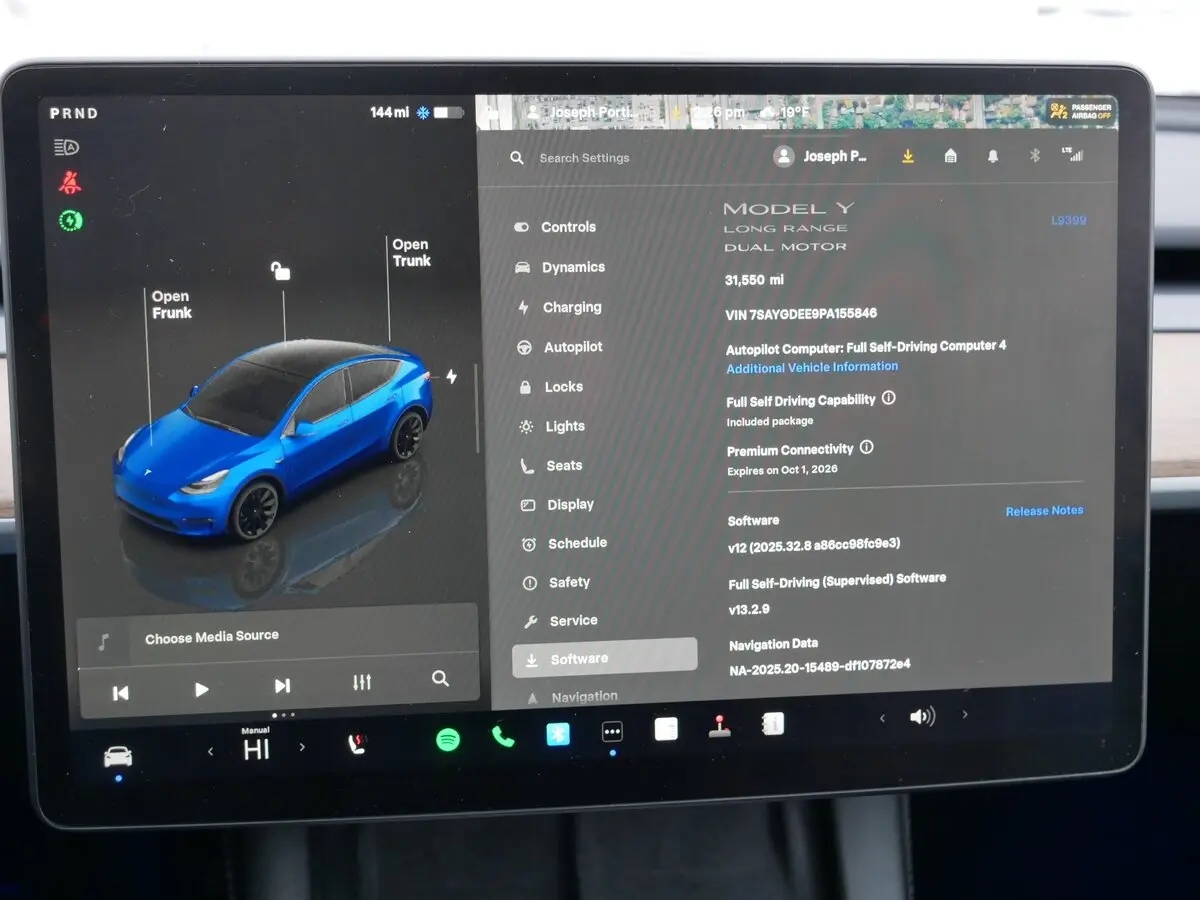Viewport: 1200px width, 900px height.
Task: Open the Charging settings section
Action: pos(571,307)
